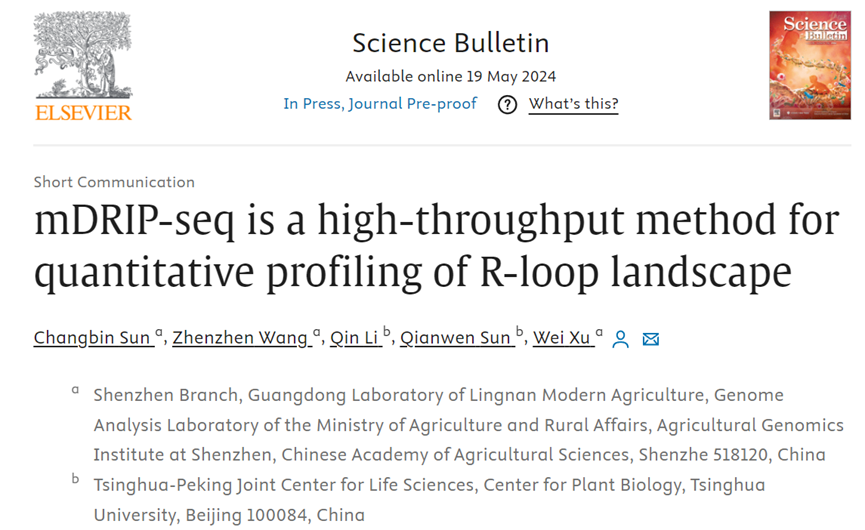Click the Elsevier tree logo
Image resolution: width=865 pixels, height=530 pixels.
point(83,66)
